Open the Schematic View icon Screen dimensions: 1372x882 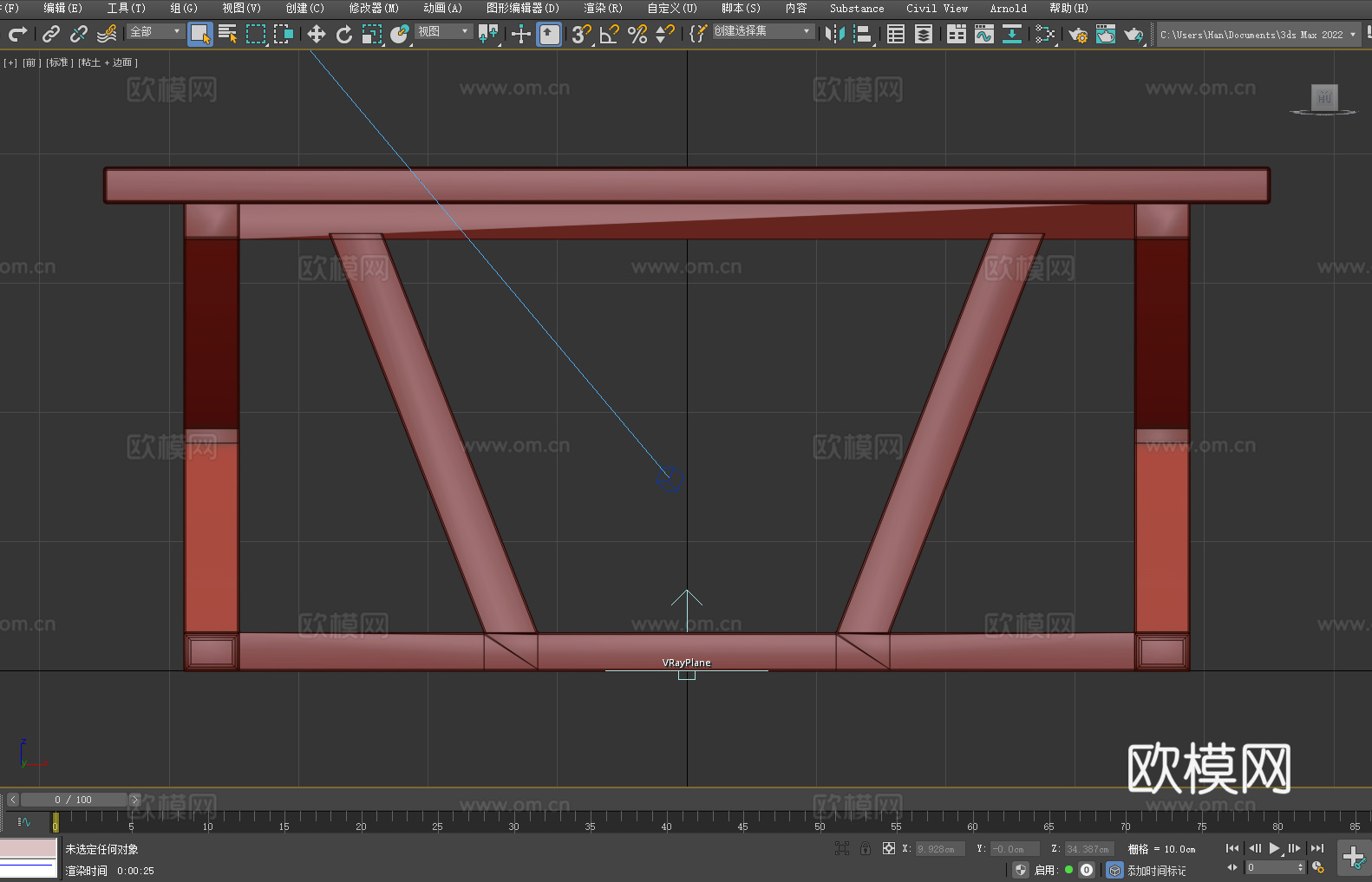click(x=1045, y=34)
